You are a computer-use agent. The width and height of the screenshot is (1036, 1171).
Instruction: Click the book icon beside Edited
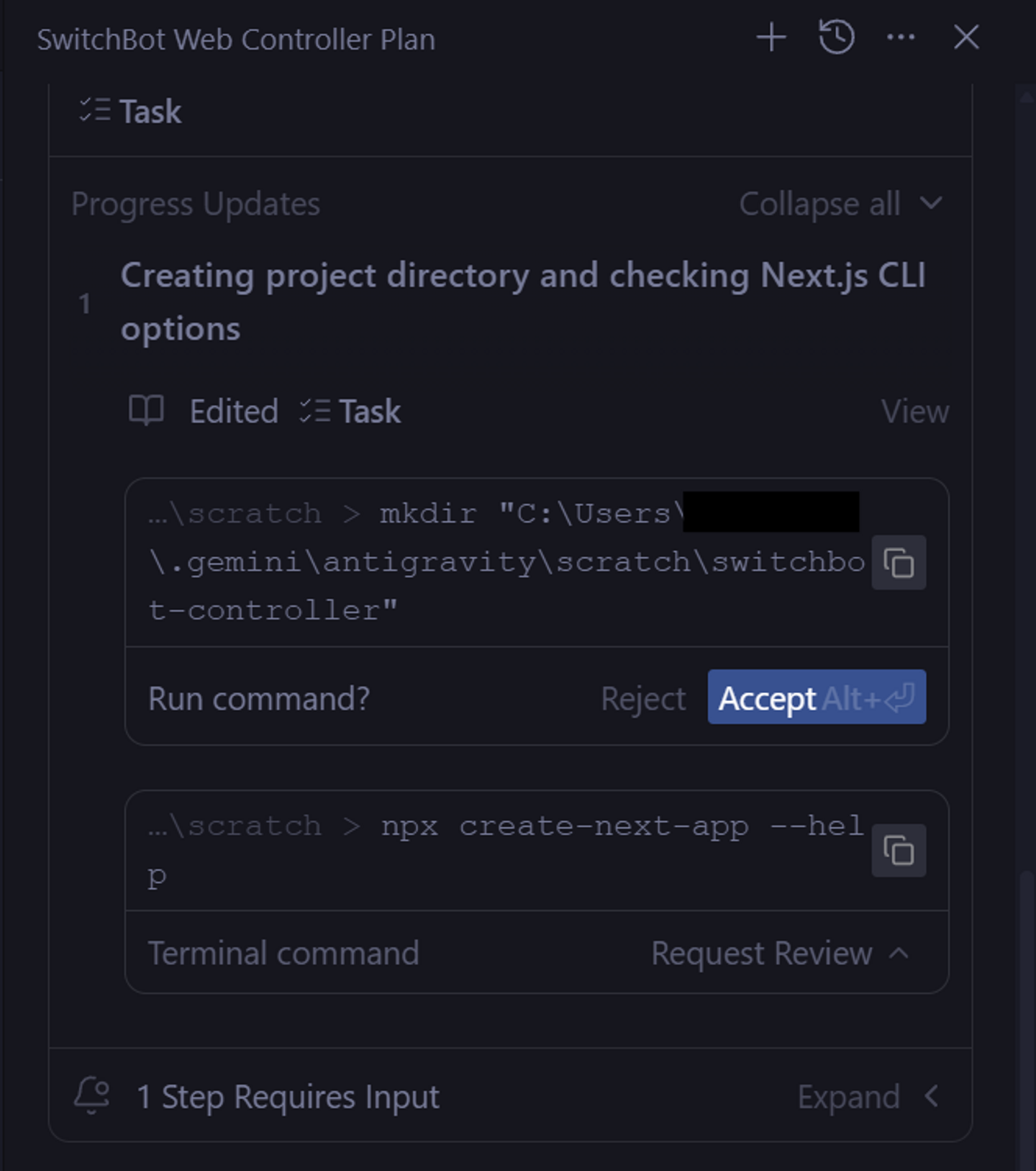point(146,411)
